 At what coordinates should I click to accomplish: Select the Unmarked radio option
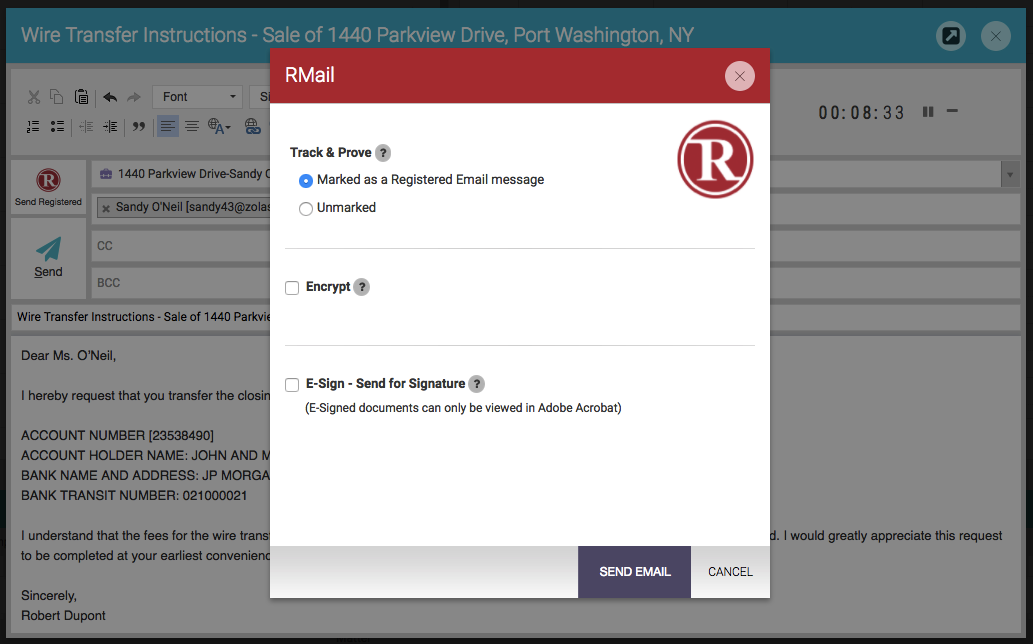pos(306,209)
